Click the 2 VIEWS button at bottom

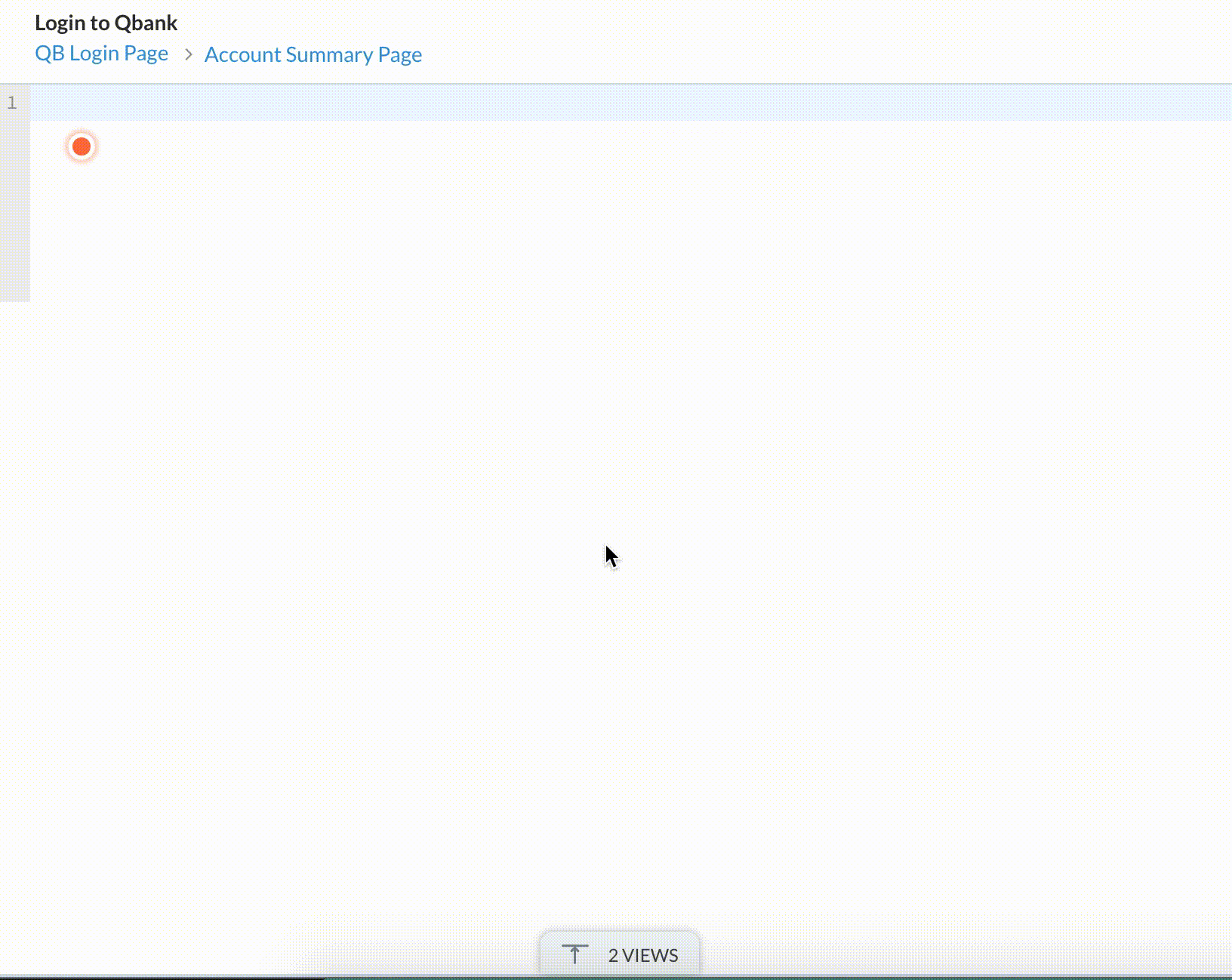tap(620, 954)
